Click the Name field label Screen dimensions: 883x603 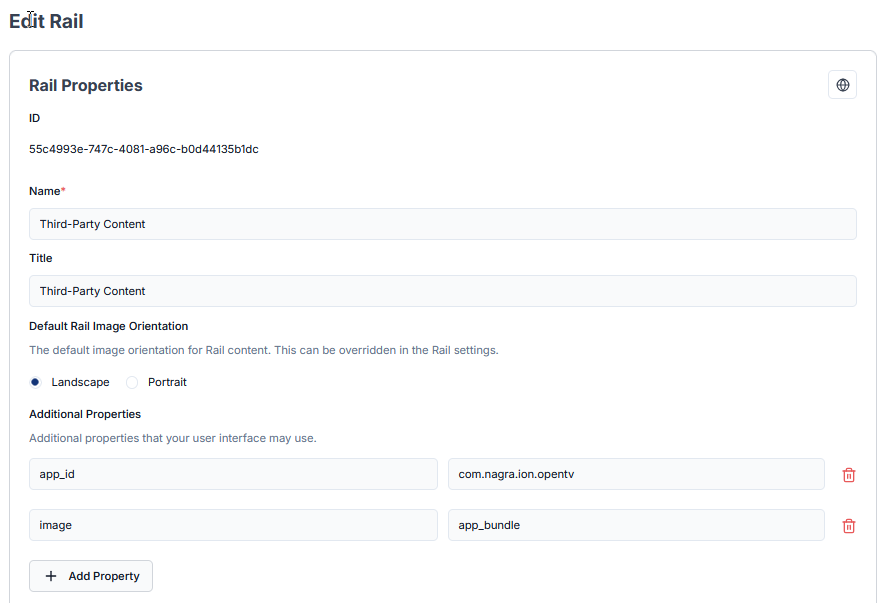pyautogui.click(x=46, y=191)
